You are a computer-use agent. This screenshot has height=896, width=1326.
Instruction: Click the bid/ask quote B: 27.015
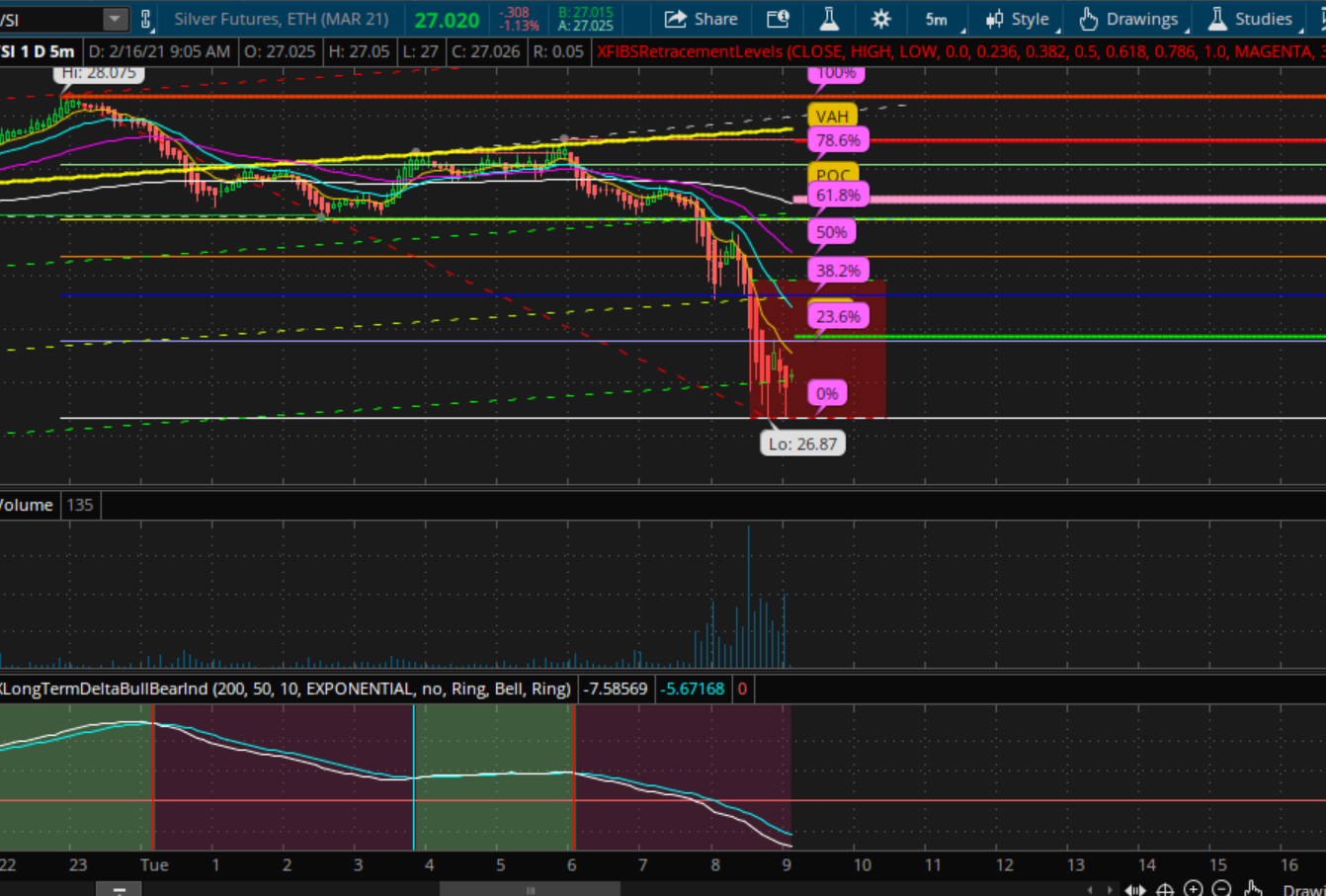coord(585,13)
